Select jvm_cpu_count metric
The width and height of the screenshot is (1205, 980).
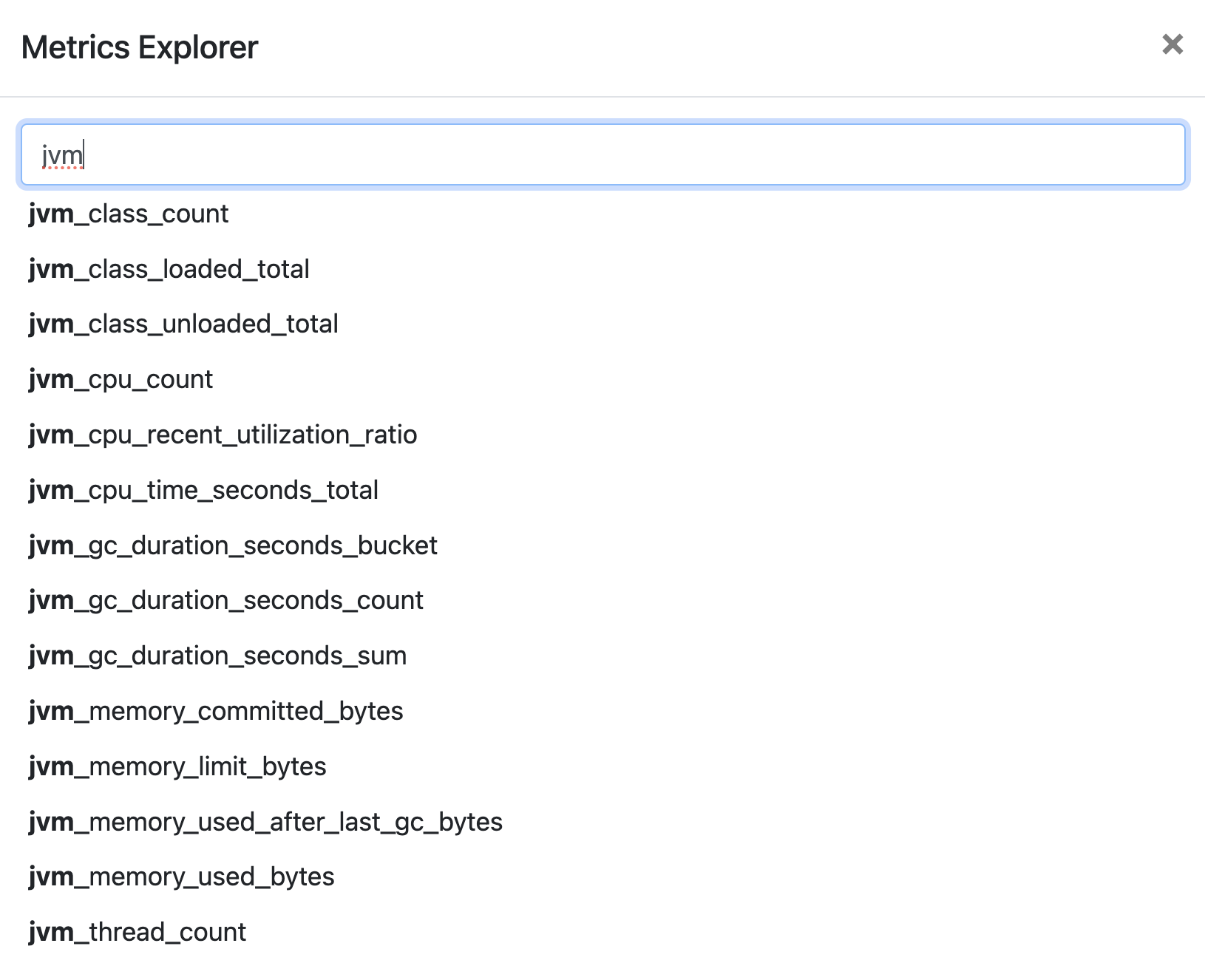coord(120,379)
